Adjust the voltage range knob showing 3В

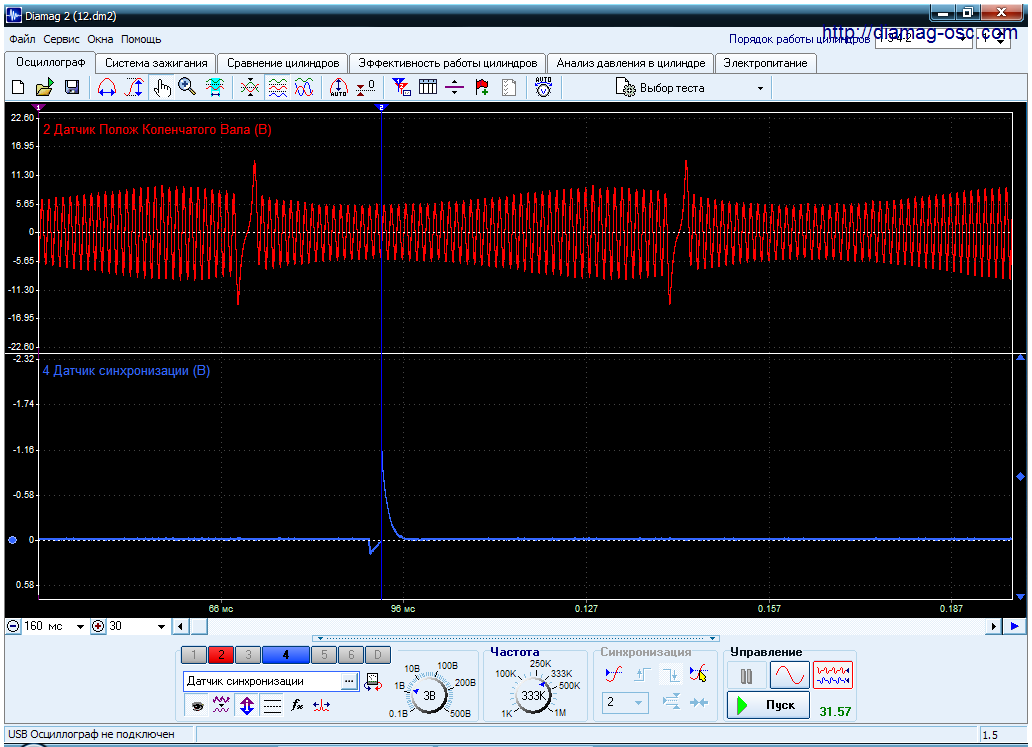coord(429,695)
